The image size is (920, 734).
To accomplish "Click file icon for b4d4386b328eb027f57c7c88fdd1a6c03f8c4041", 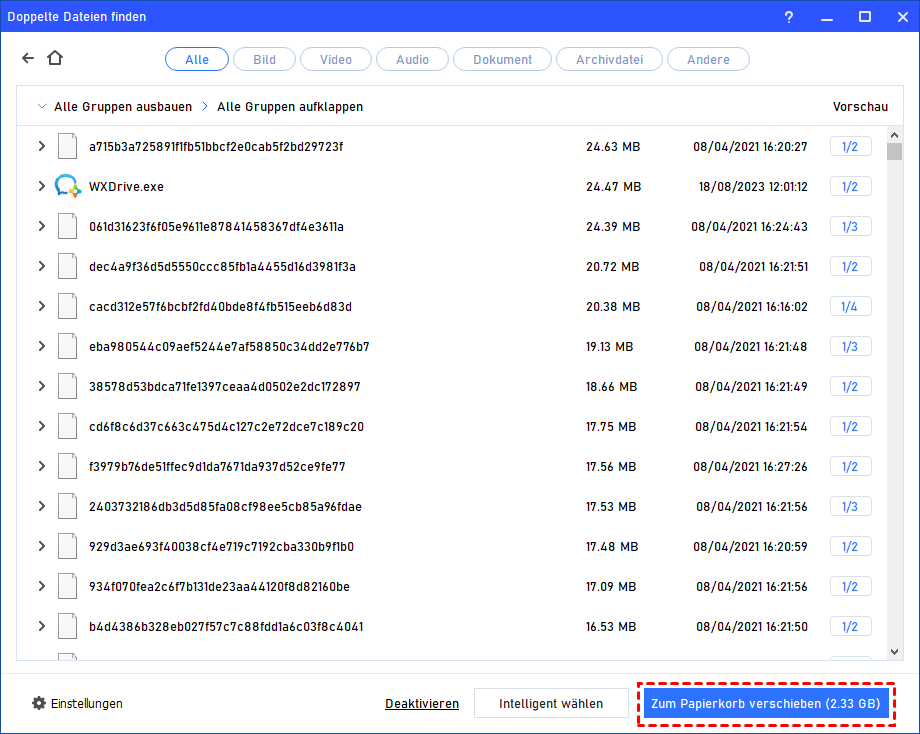I will [x=67, y=626].
